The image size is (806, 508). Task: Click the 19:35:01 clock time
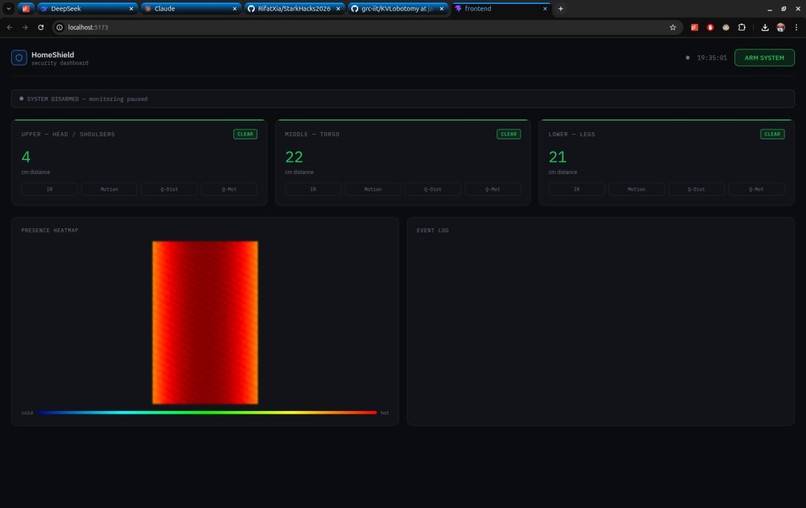712,58
